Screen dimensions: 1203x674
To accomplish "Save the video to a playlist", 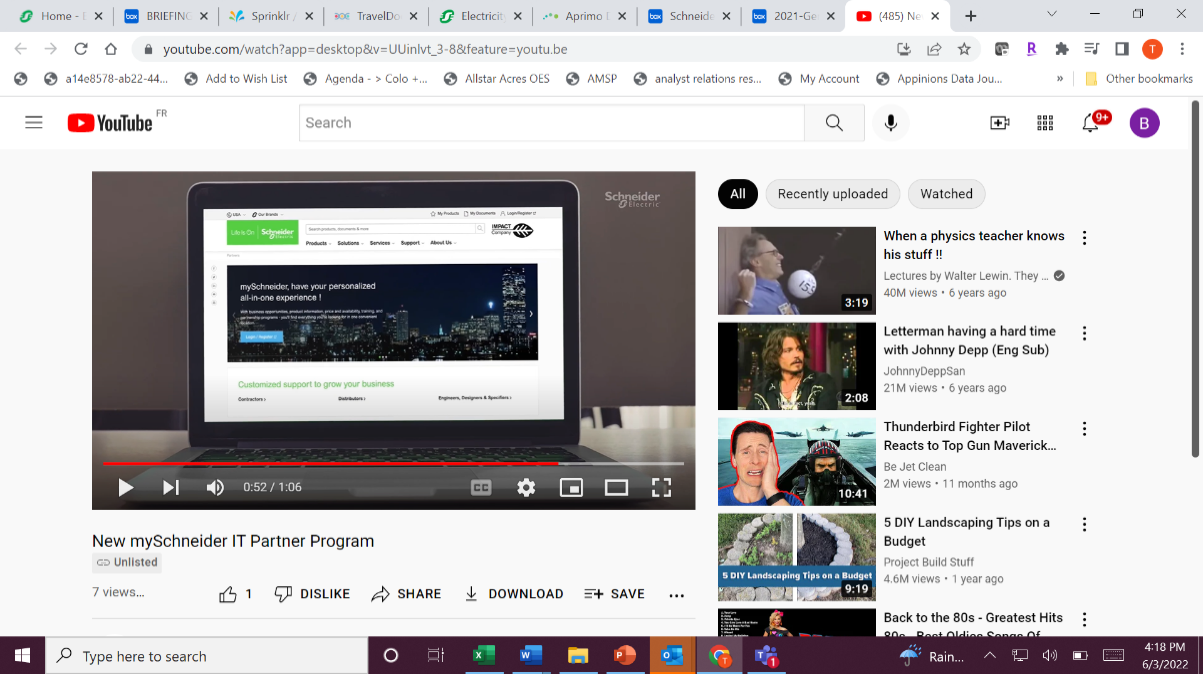I will tap(614, 594).
